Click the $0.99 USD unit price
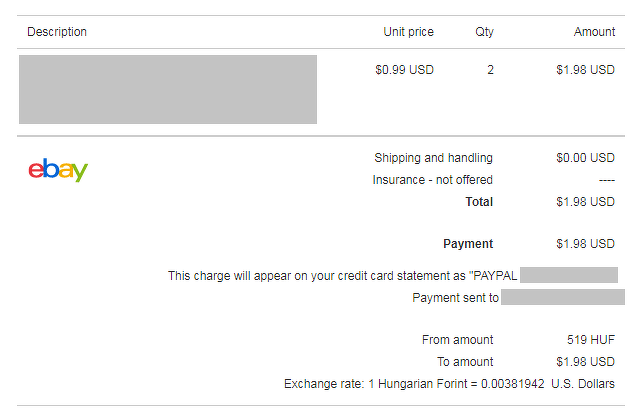 (x=404, y=70)
